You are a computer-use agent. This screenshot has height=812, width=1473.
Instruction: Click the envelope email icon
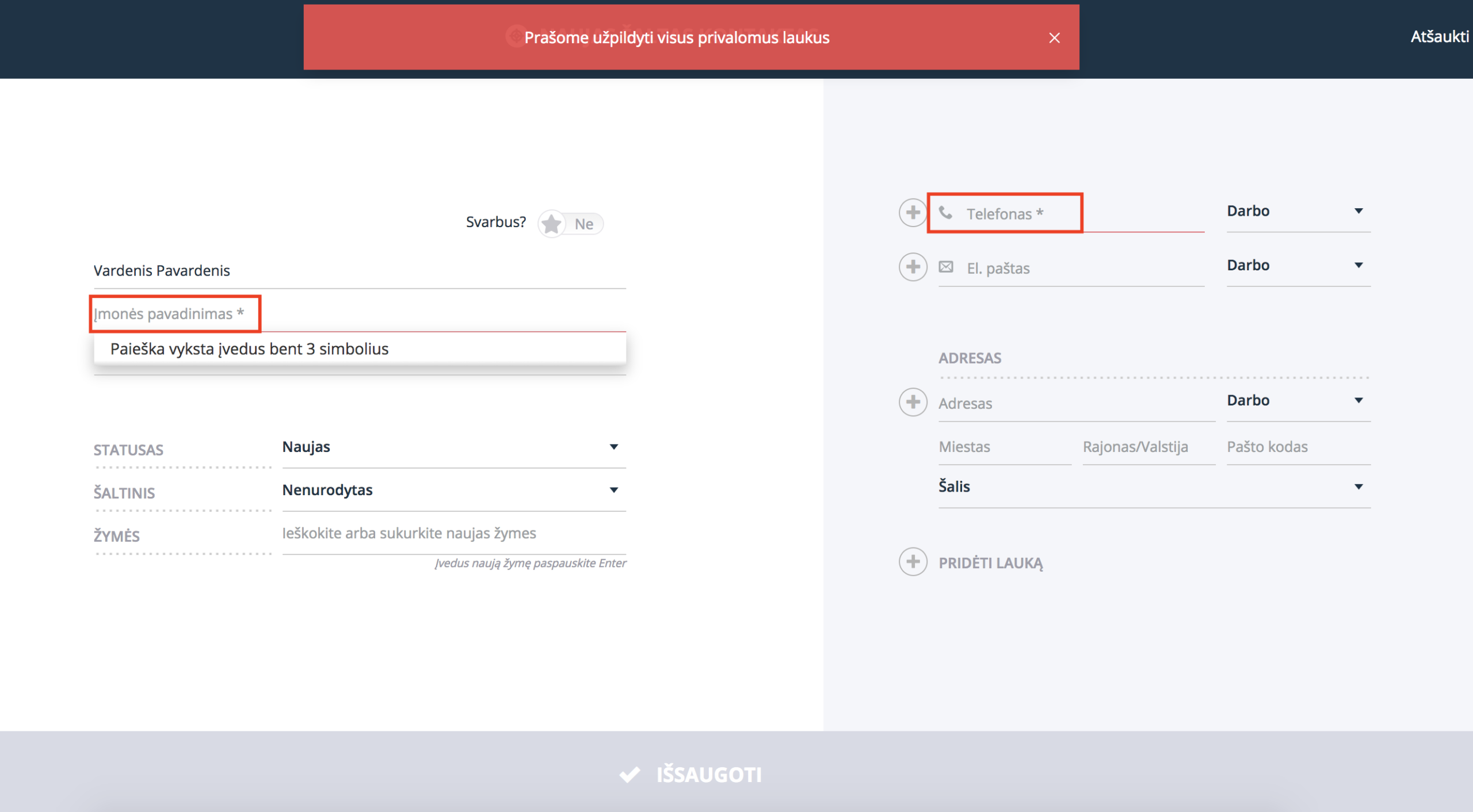pyautogui.click(x=945, y=267)
